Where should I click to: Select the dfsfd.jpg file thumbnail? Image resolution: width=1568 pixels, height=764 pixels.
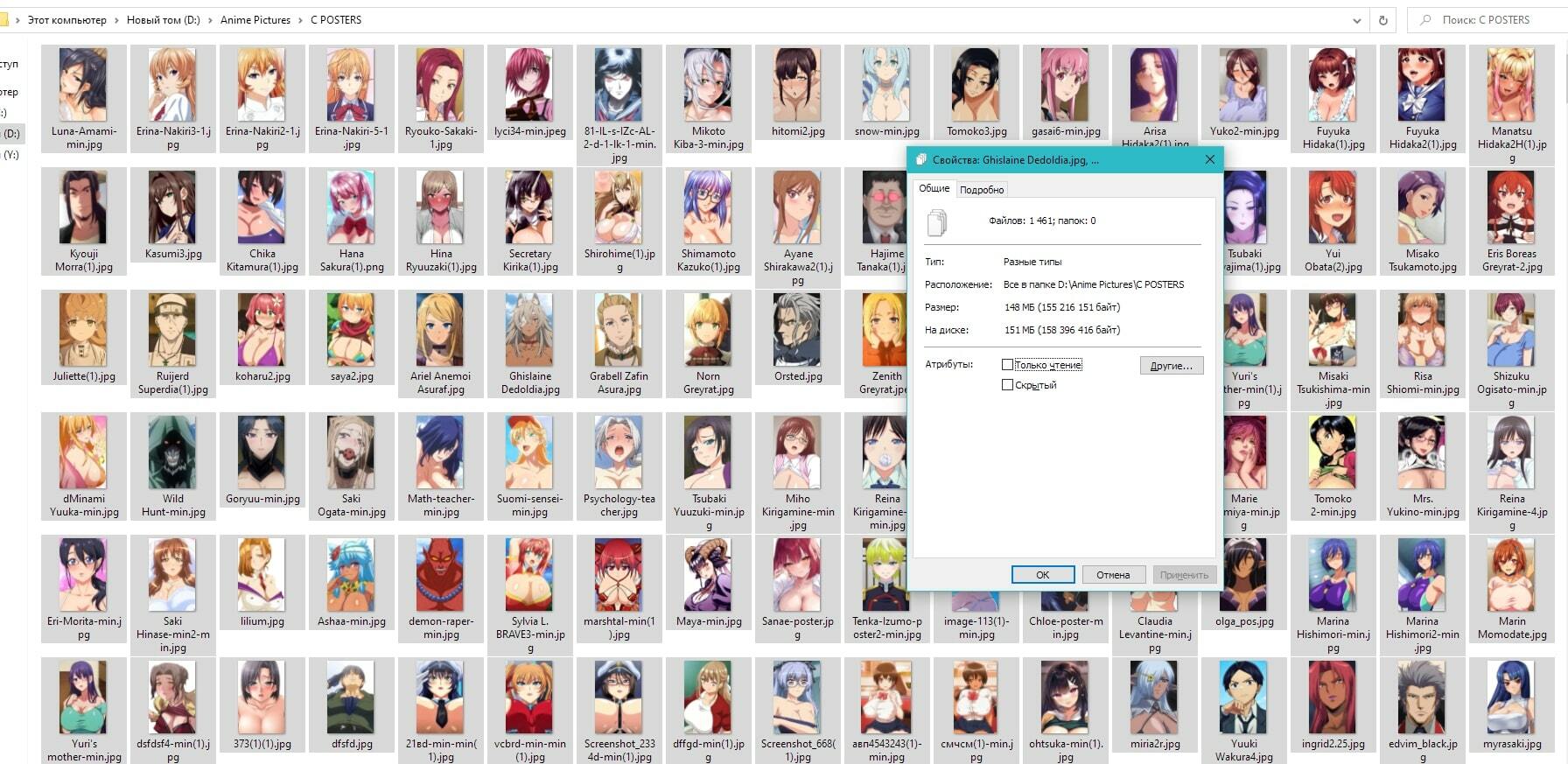[351, 697]
